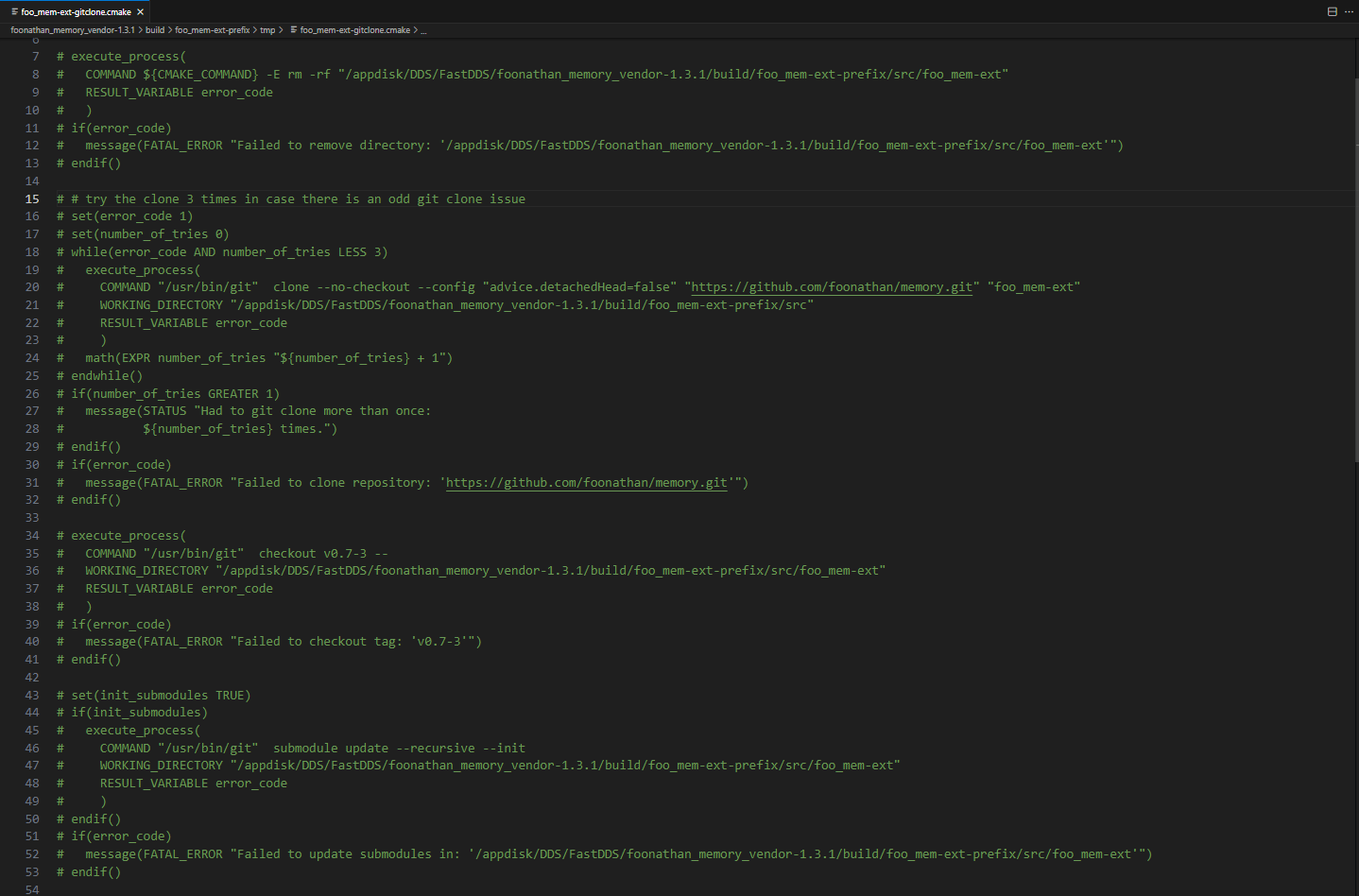Open the GitHub repository link on line 31

pyautogui.click(x=586, y=483)
